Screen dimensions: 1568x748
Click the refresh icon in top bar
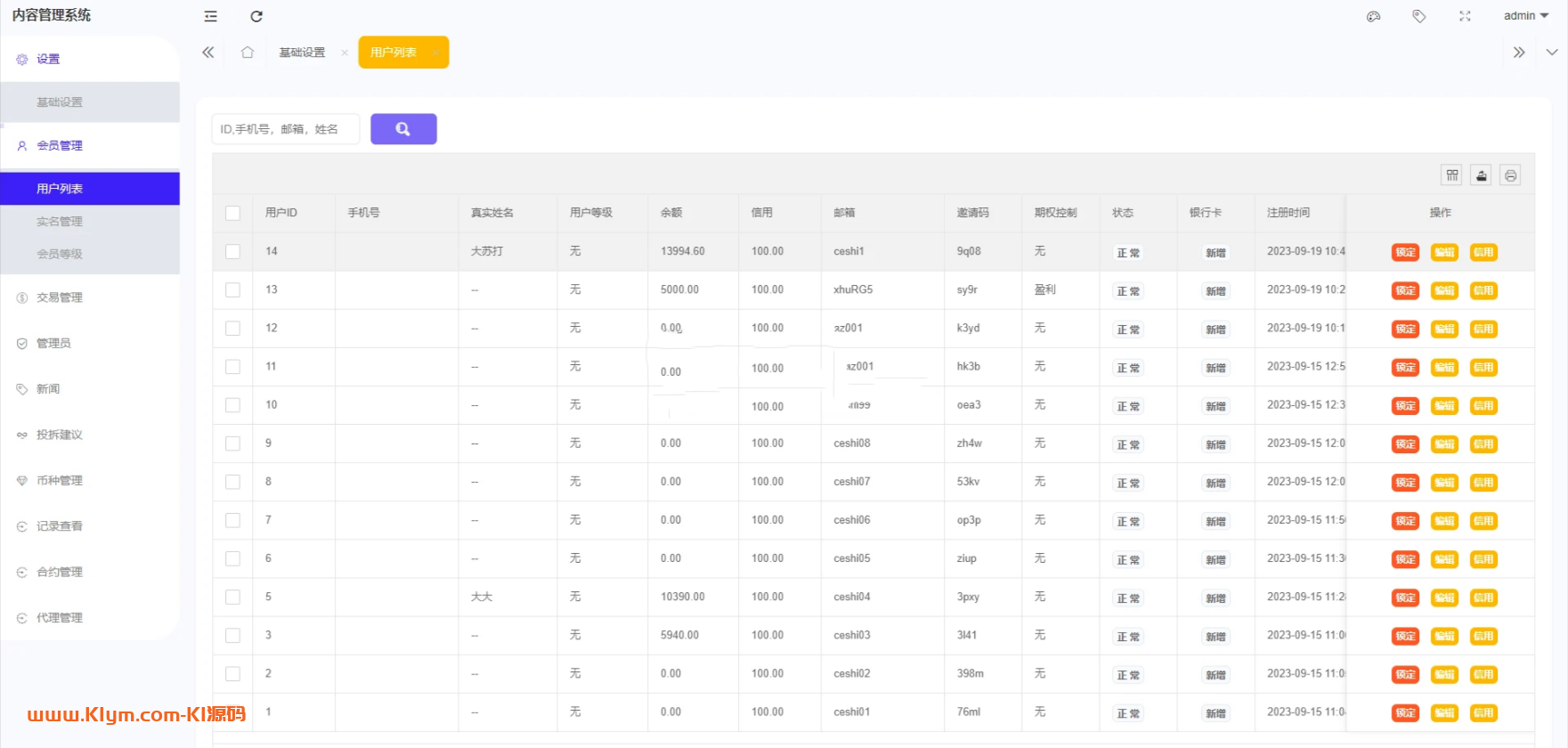(x=256, y=16)
